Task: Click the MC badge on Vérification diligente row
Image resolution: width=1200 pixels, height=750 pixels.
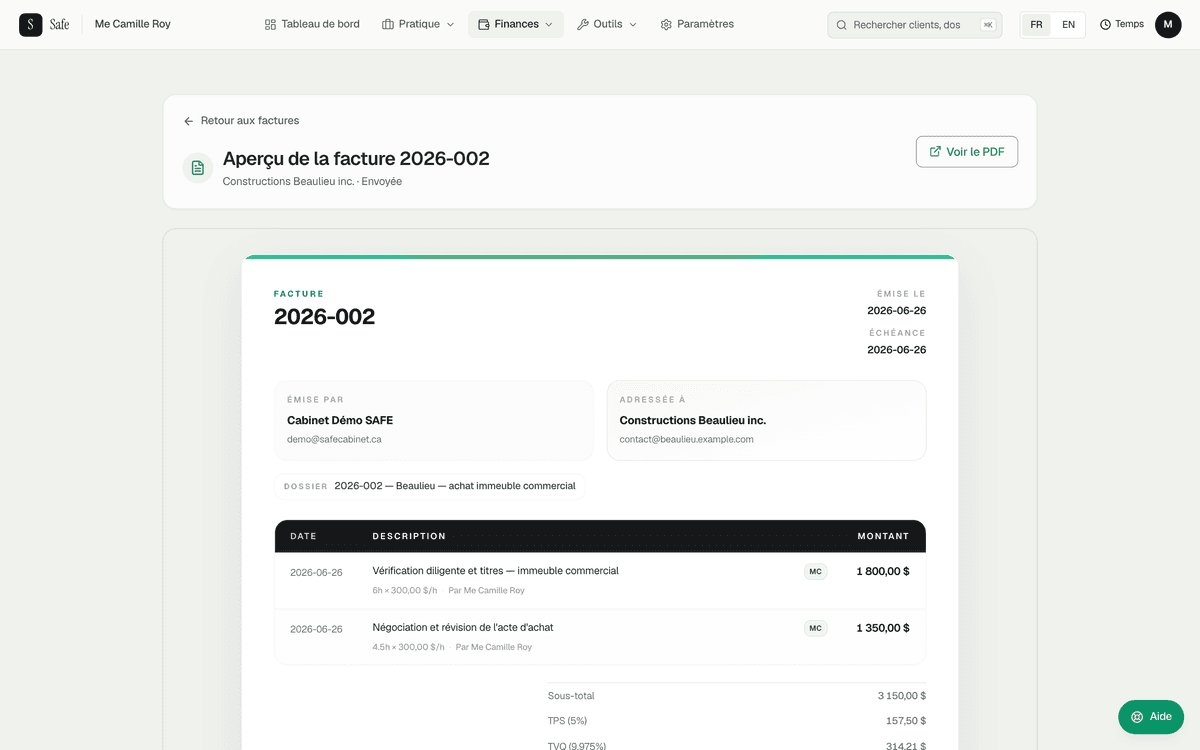Action: pos(816,572)
